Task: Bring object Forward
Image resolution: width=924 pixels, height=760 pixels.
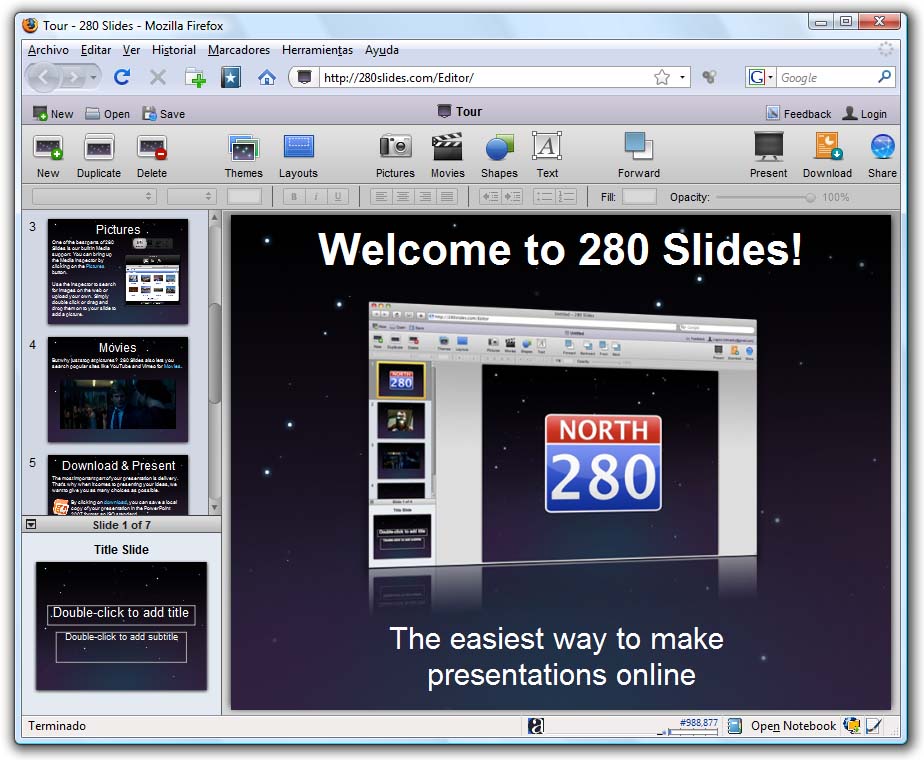Action: tap(639, 156)
